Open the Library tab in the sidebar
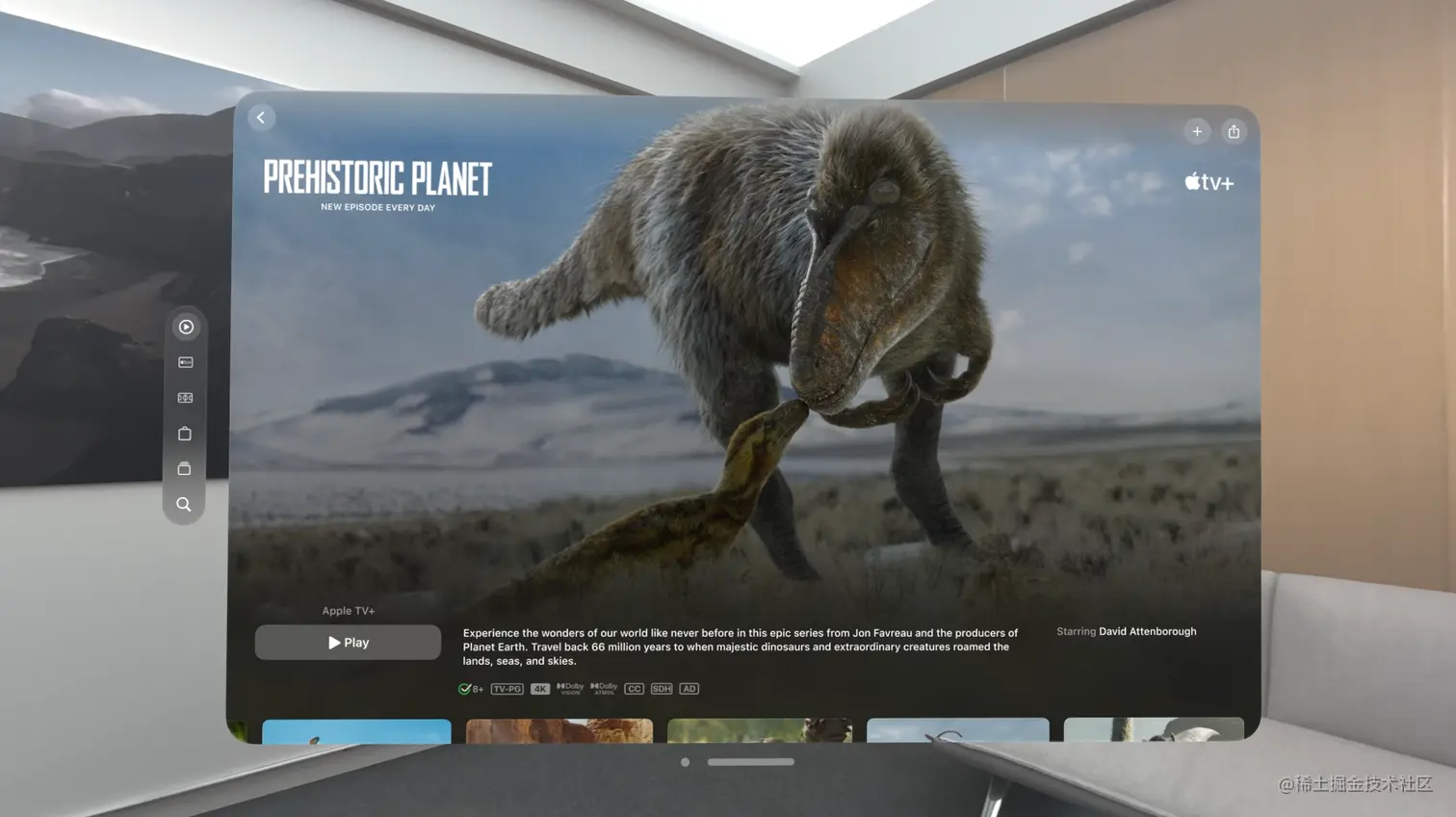The height and width of the screenshot is (817, 1456). (x=184, y=469)
